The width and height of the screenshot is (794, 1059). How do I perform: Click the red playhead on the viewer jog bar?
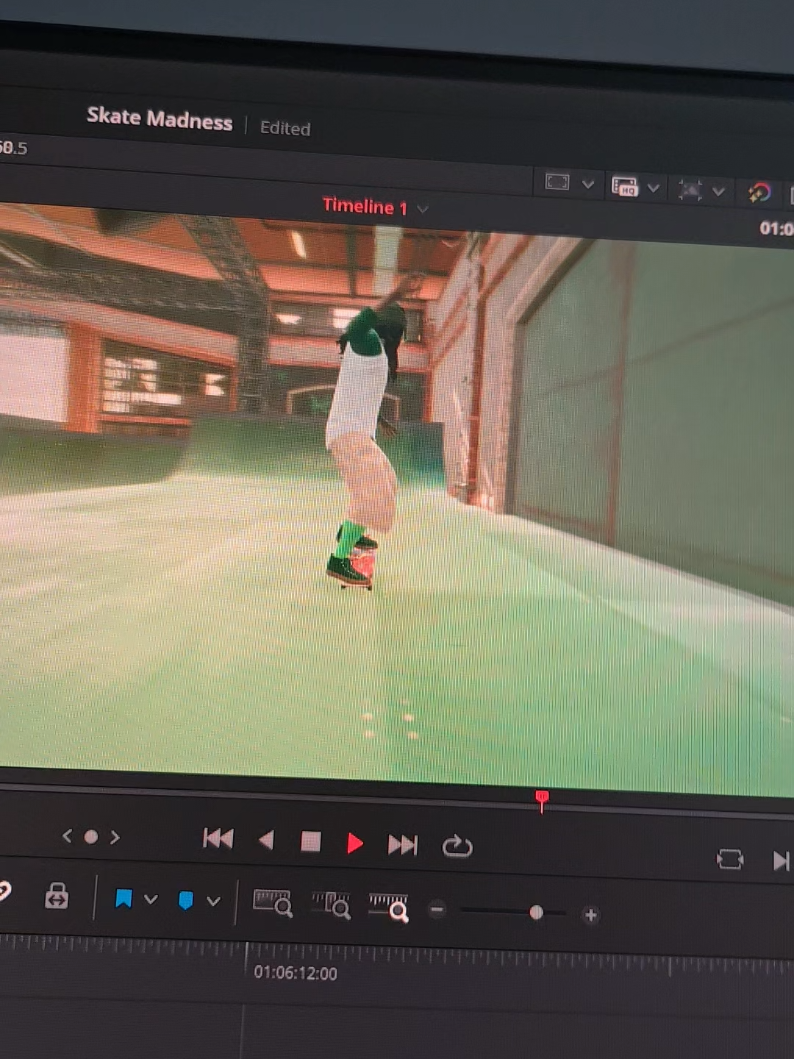(x=541, y=801)
